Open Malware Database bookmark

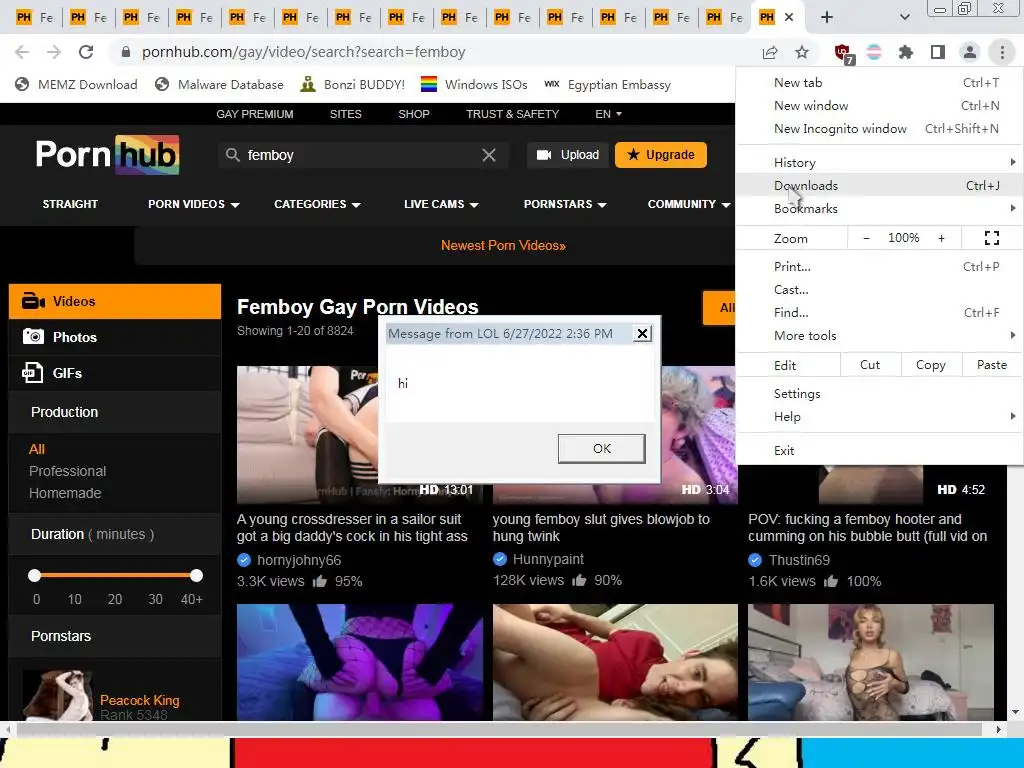click(219, 84)
